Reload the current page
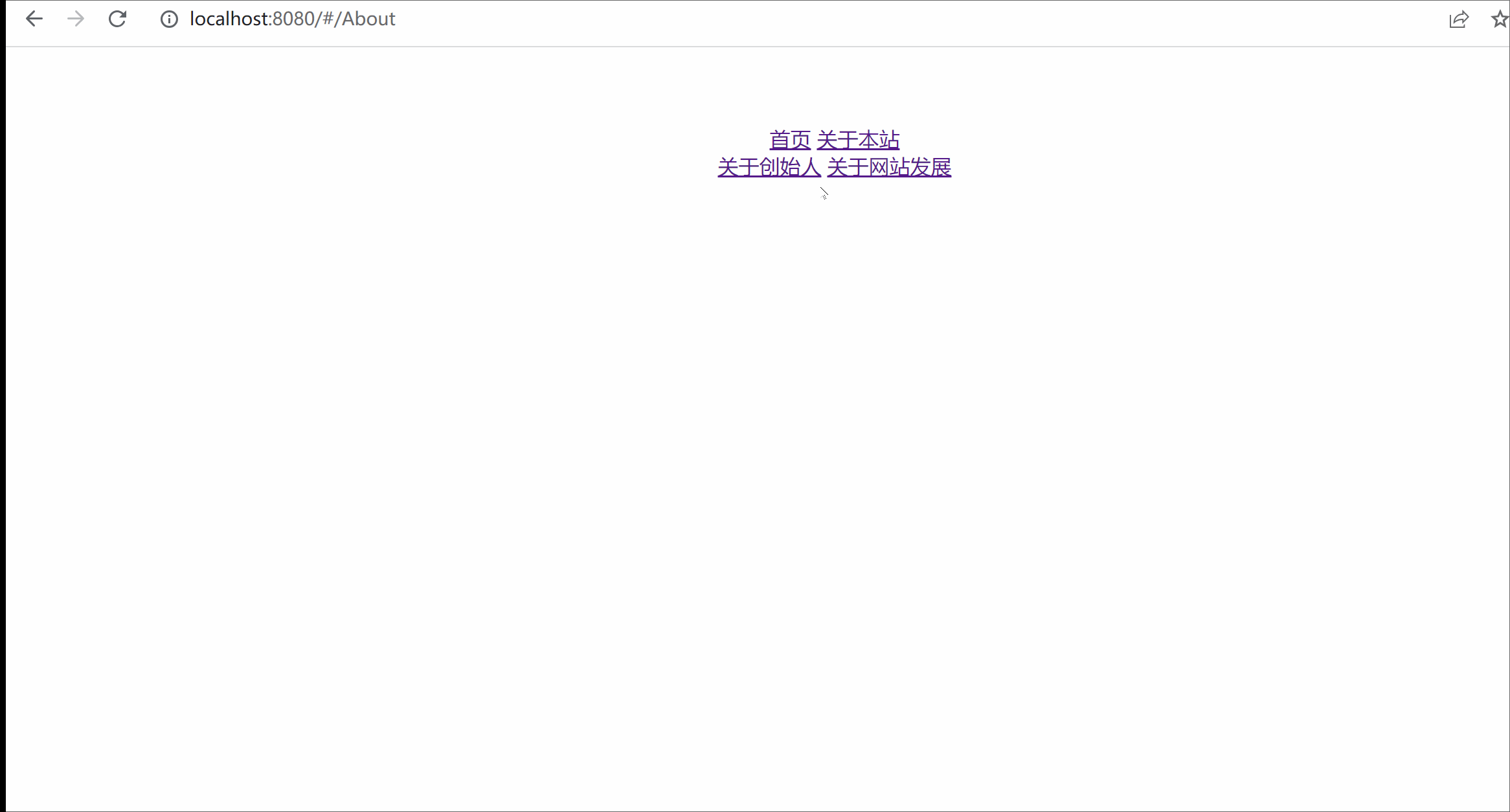The width and height of the screenshot is (1510, 812). click(117, 19)
